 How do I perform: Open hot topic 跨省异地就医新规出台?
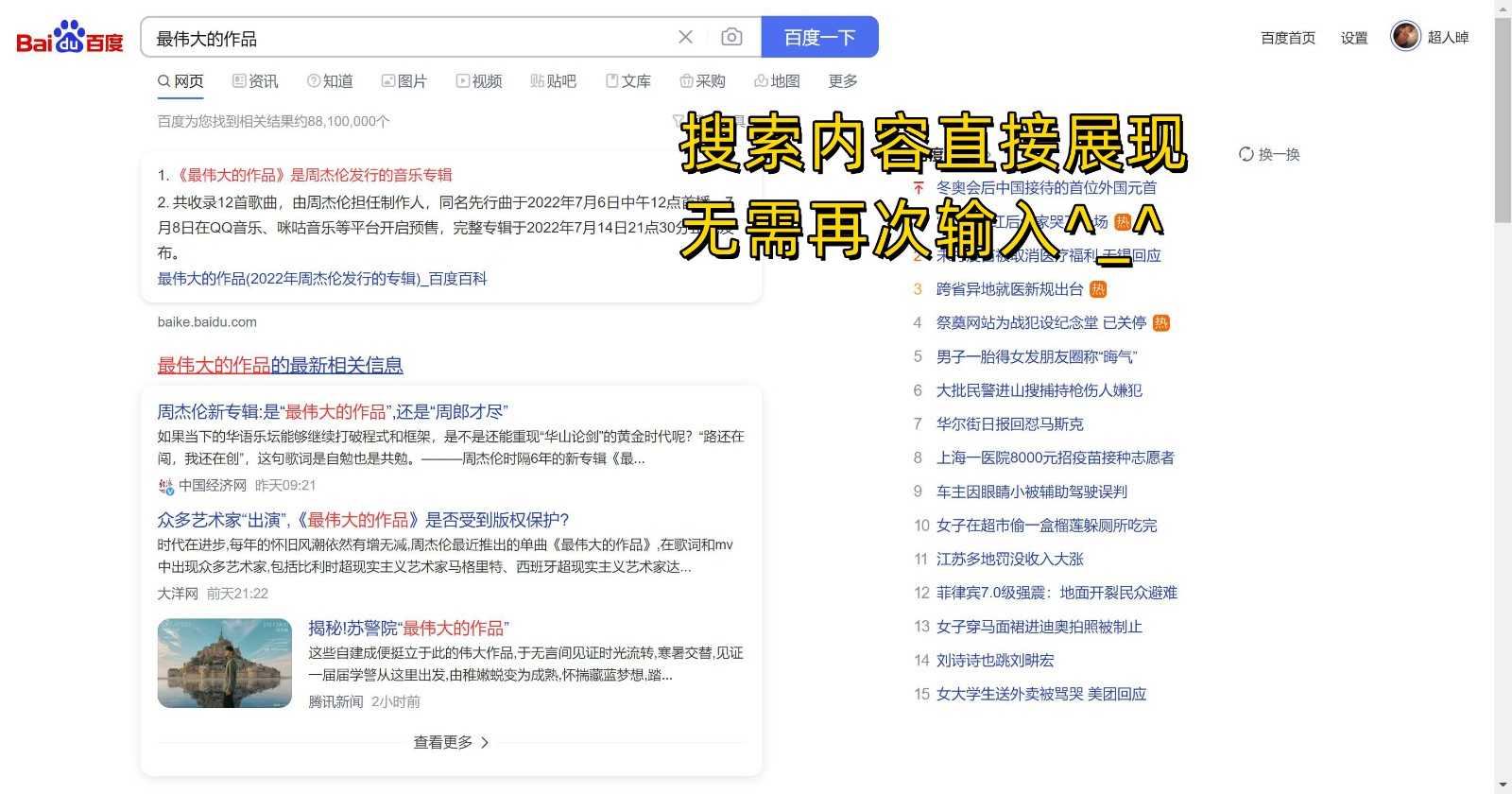[x=1009, y=289]
